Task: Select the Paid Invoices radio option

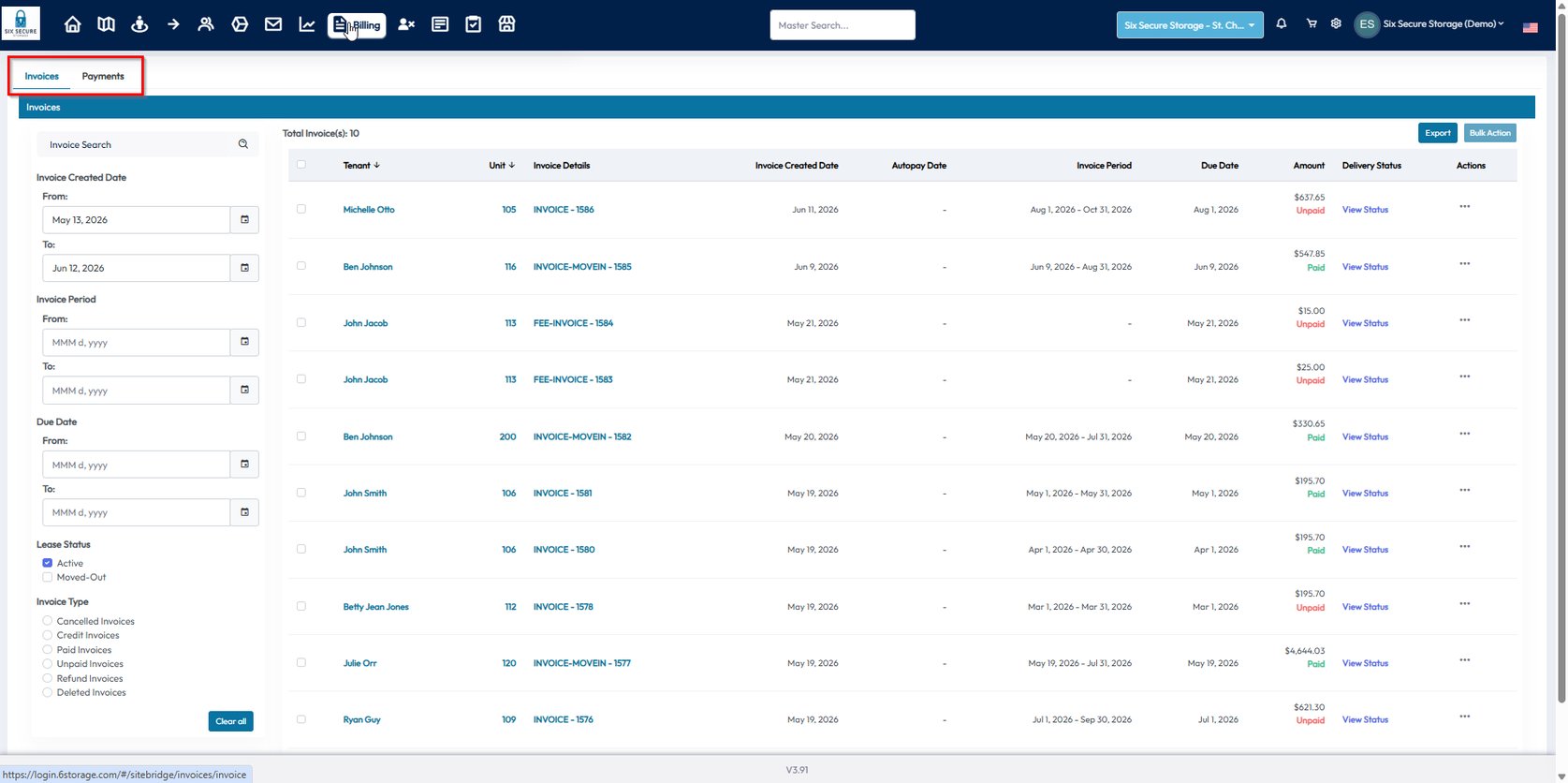Action: pyautogui.click(x=47, y=650)
